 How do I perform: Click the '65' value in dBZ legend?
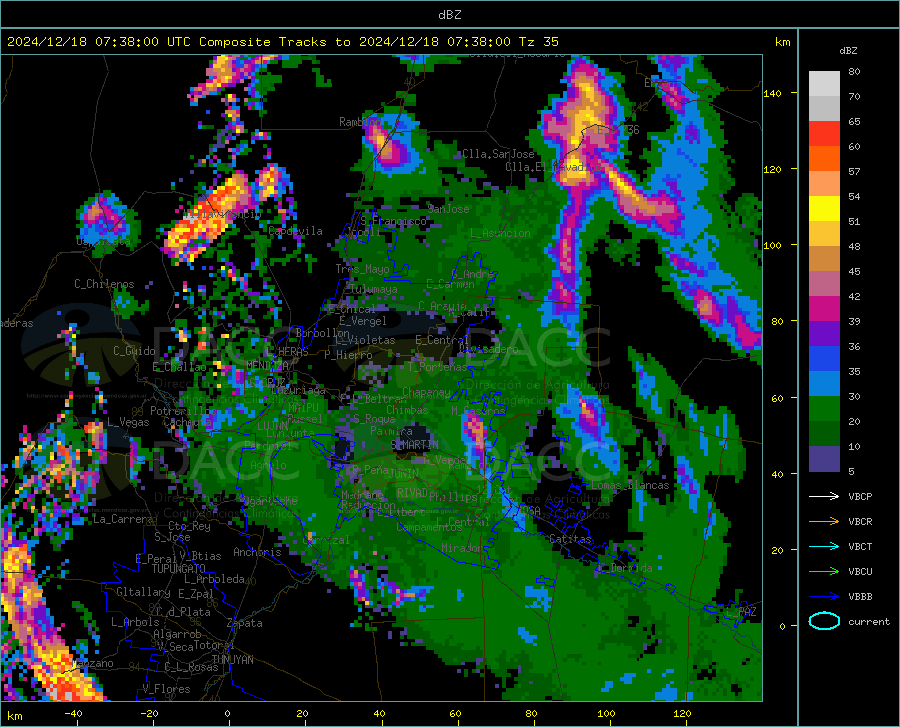[x=854, y=121]
